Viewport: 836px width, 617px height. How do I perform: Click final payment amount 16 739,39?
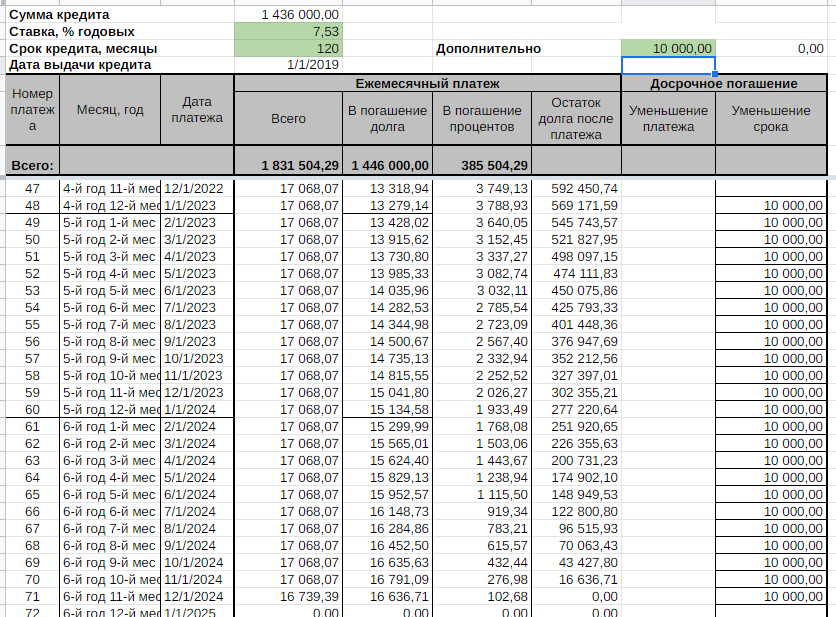pyautogui.click(x=287, y=596)
